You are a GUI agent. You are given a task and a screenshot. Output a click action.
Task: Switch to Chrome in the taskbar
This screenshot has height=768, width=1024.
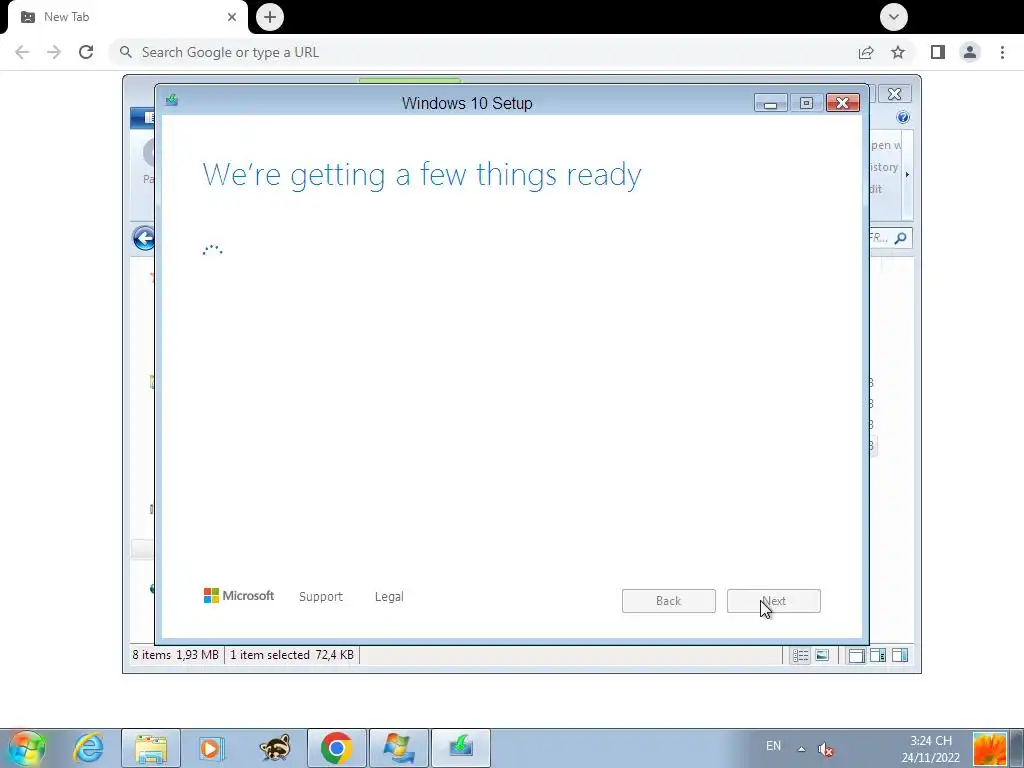(337, 748)
